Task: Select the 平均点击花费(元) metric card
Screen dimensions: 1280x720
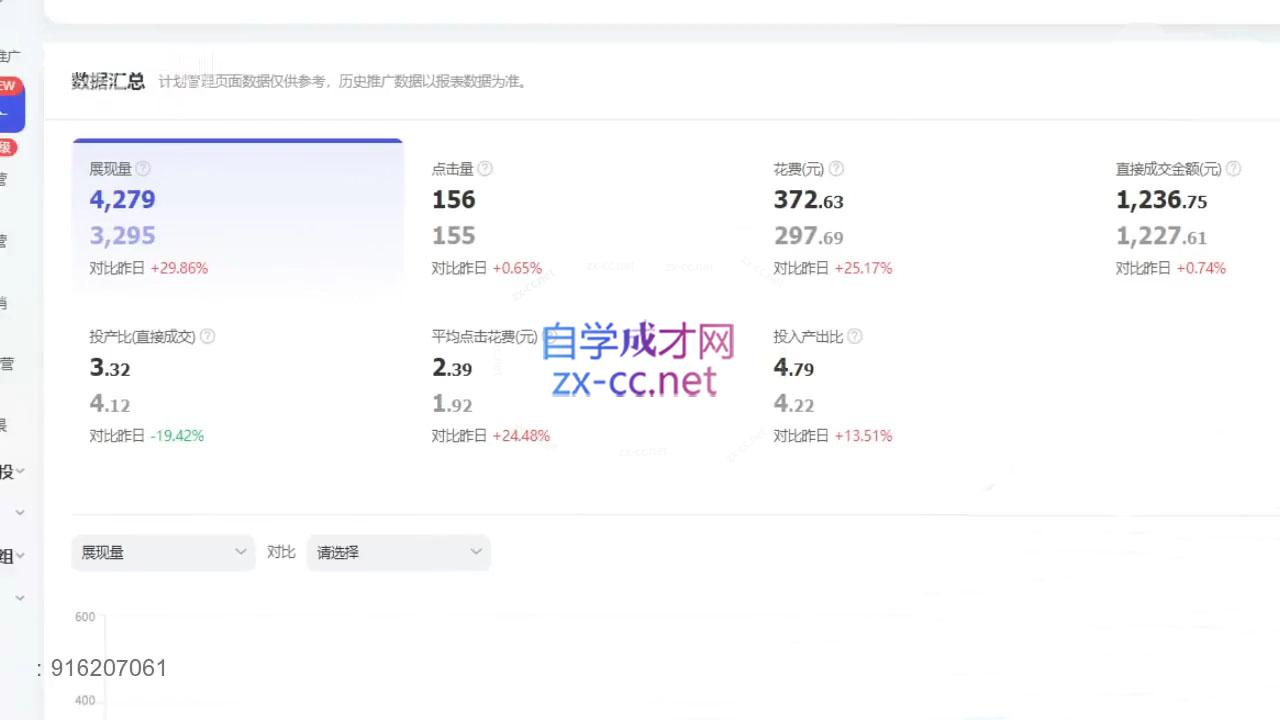Action: pyautogui.click(x=580, y=385)
